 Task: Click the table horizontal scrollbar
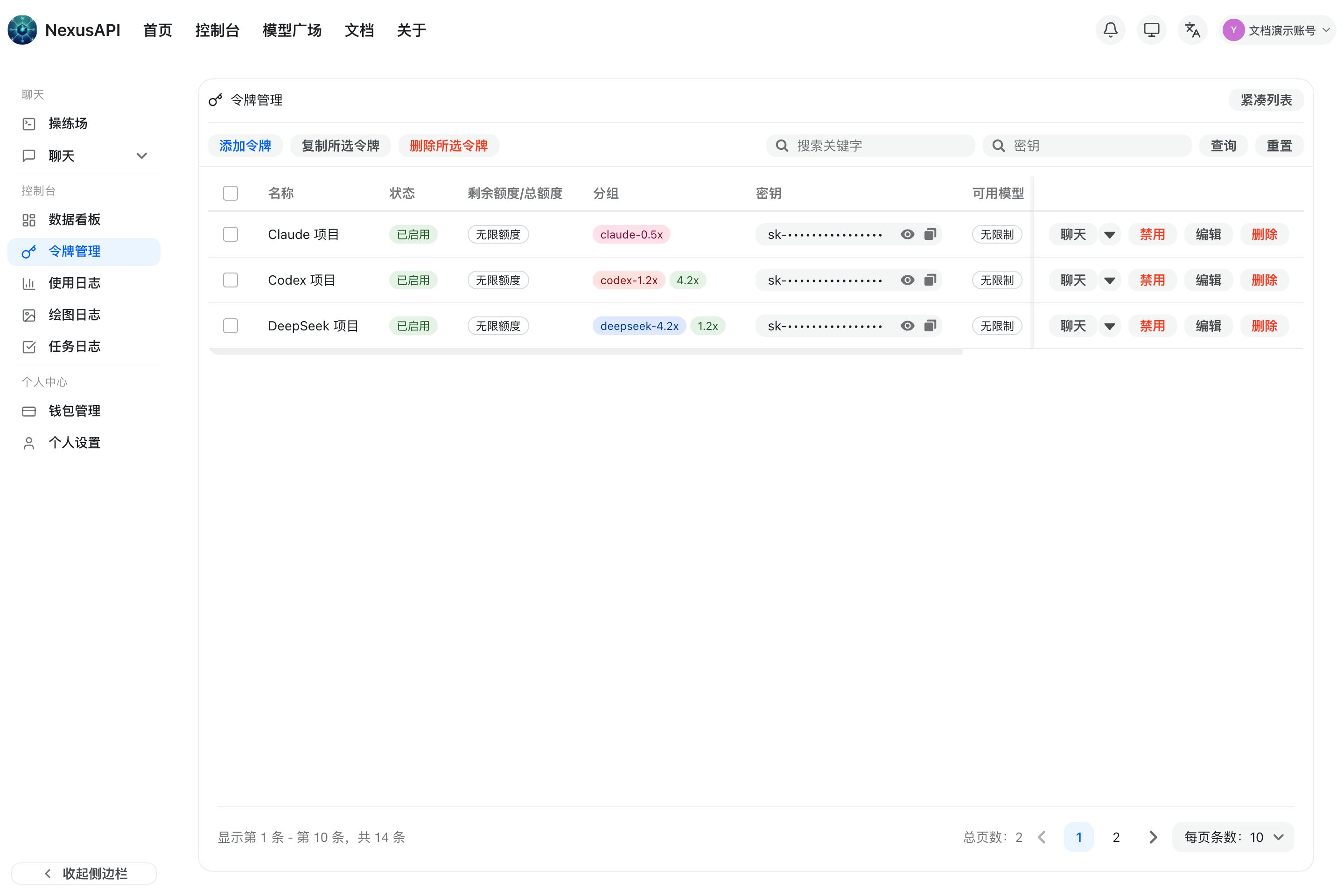click(586, 351)
